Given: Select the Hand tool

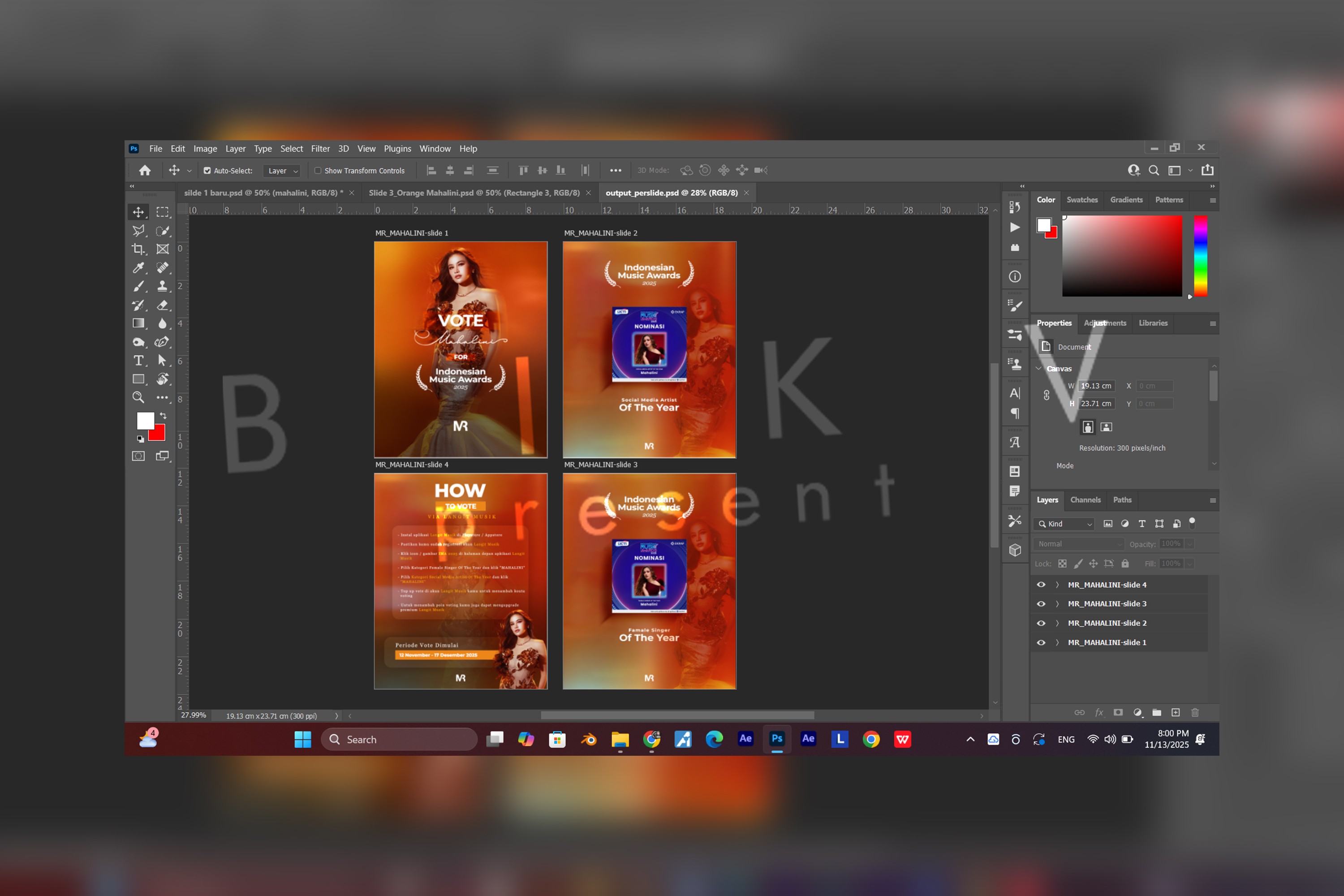Looking at the screenshot, I should [x=162, y=379].
